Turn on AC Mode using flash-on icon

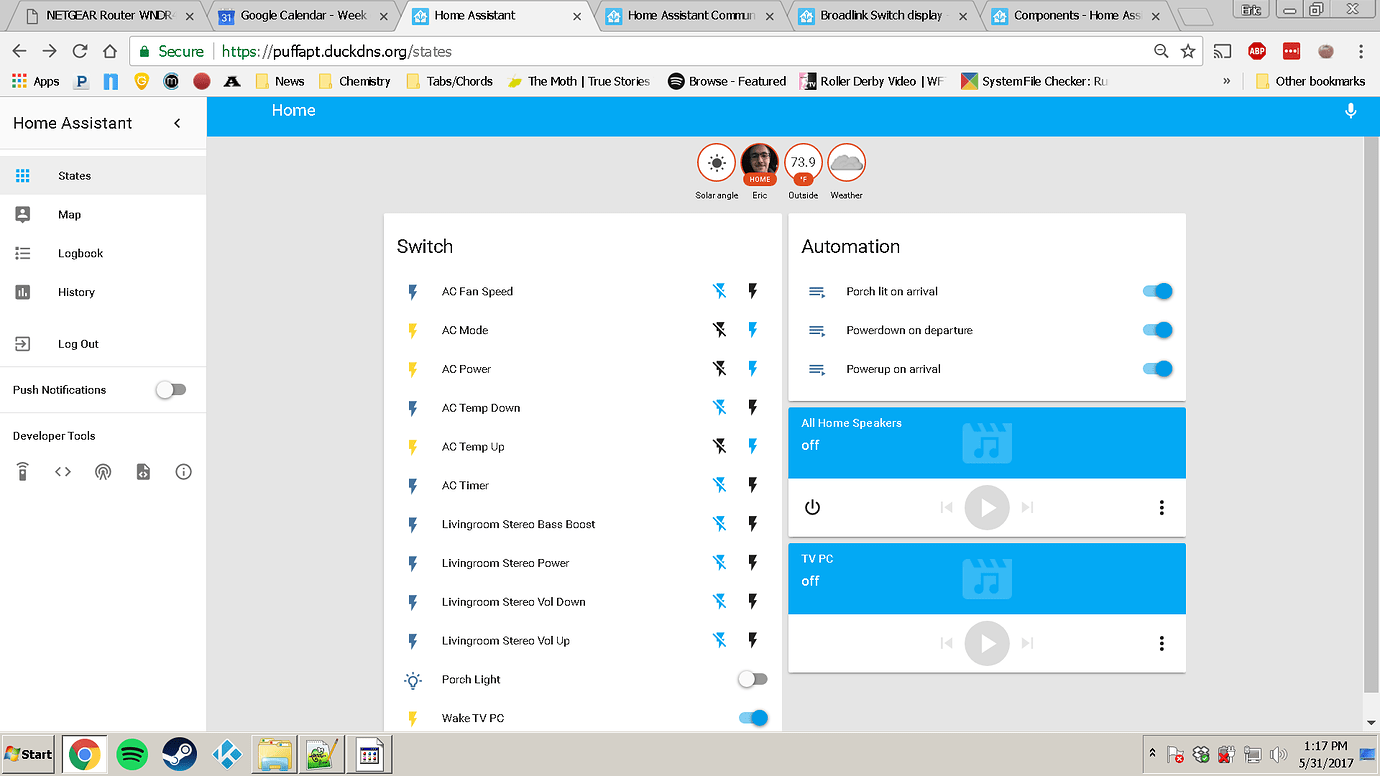[x=753, y=330]
